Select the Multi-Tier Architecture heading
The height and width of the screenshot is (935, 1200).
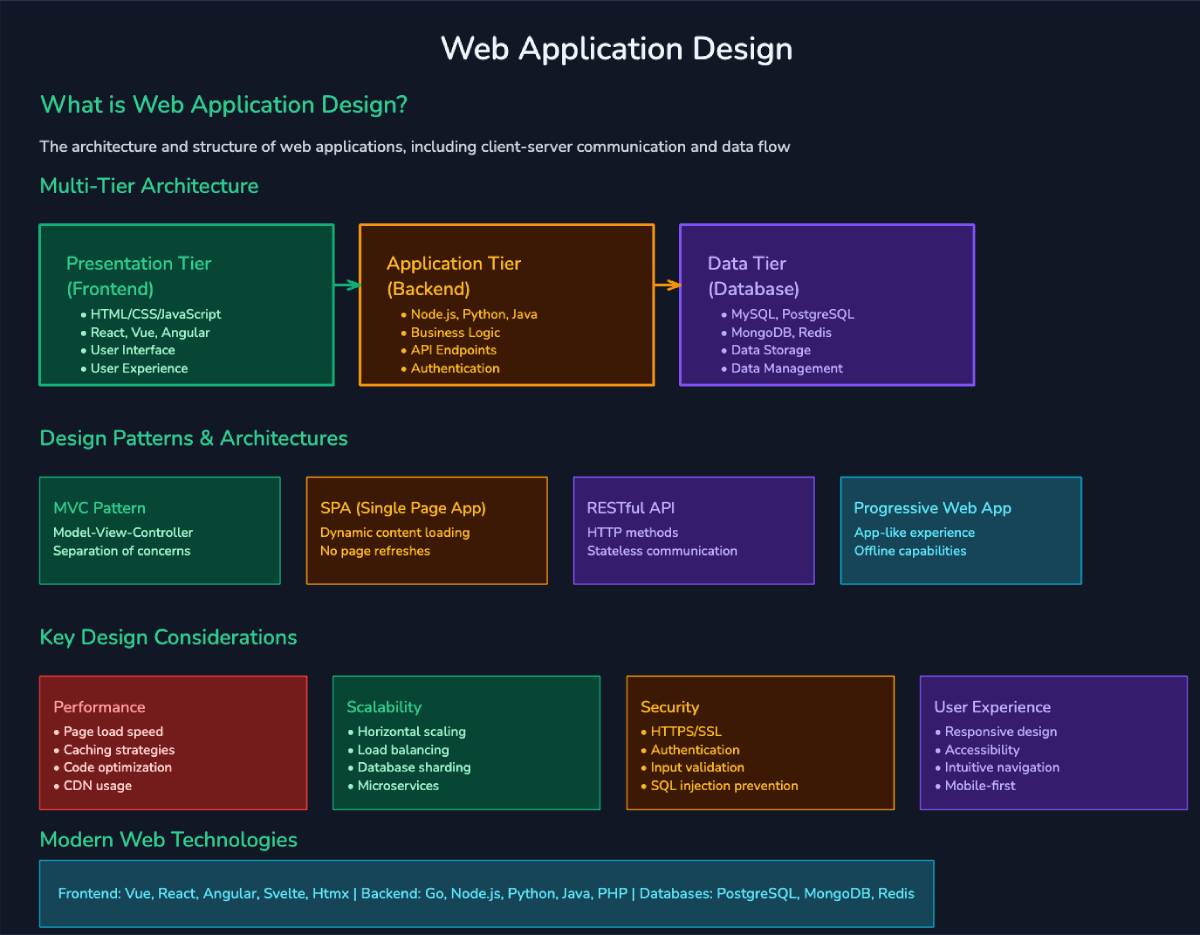point(149,186)
